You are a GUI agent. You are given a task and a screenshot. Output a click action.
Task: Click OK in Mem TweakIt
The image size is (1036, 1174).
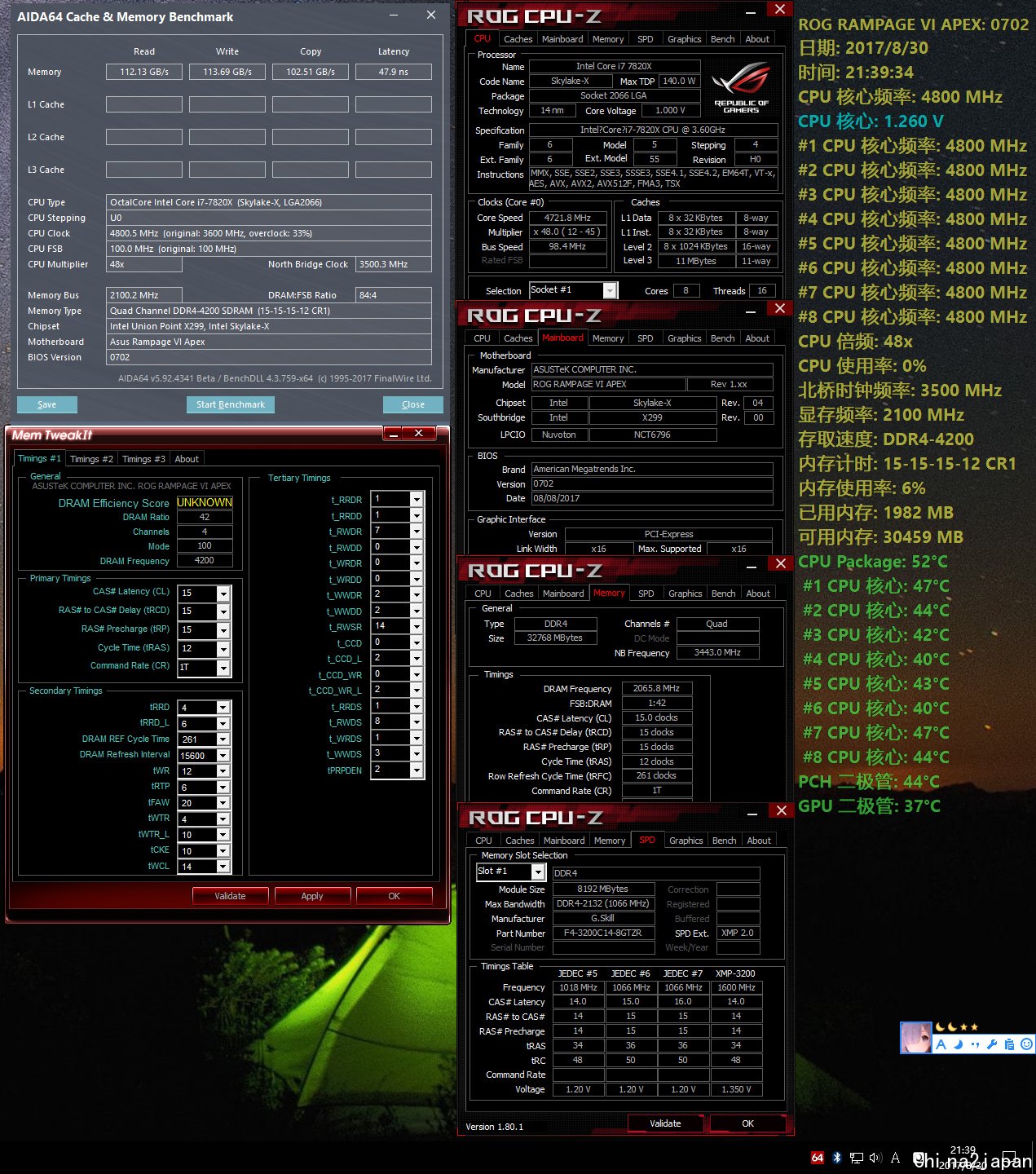point(395,896)
